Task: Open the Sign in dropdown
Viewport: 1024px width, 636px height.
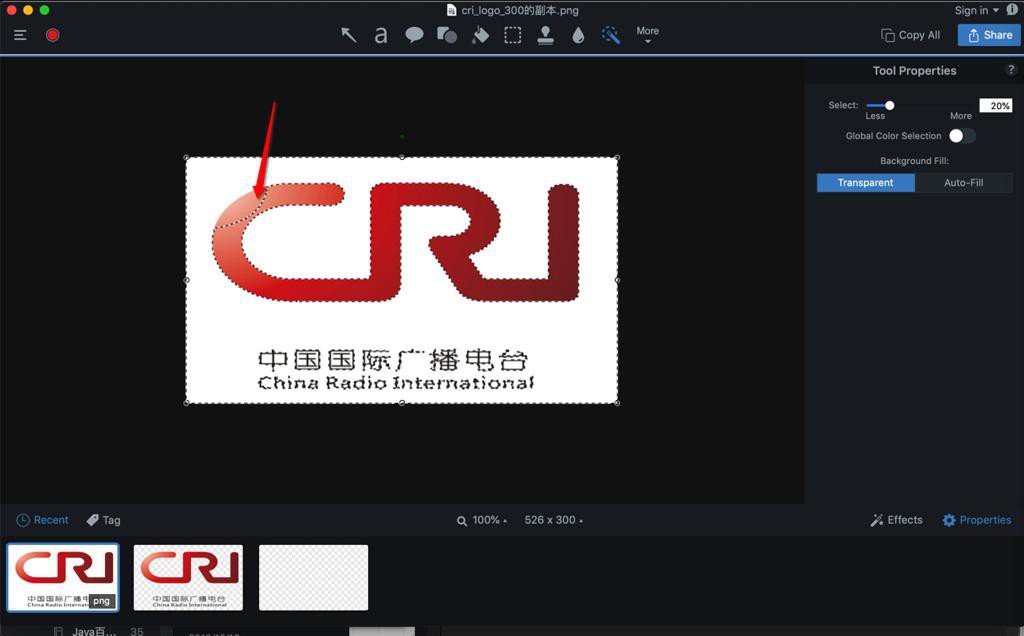Action: tap(976, 10)
